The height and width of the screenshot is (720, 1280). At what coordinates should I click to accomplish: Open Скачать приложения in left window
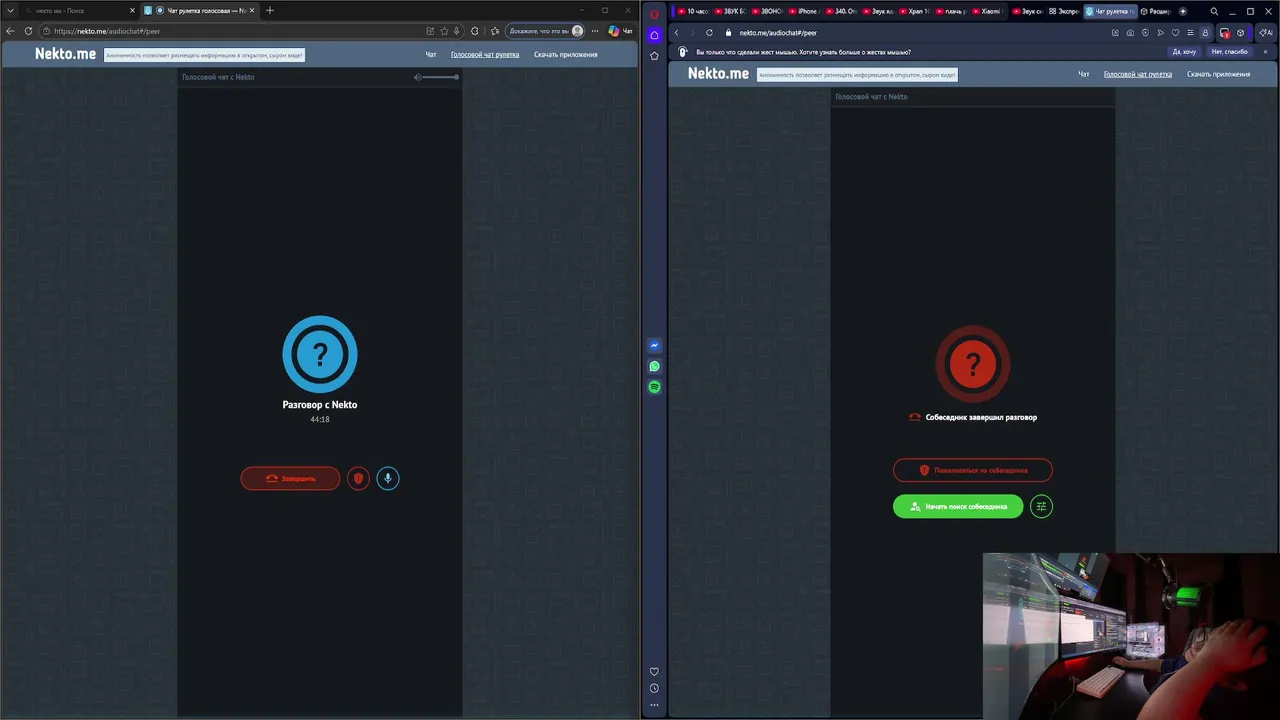[x=566, y=54]
